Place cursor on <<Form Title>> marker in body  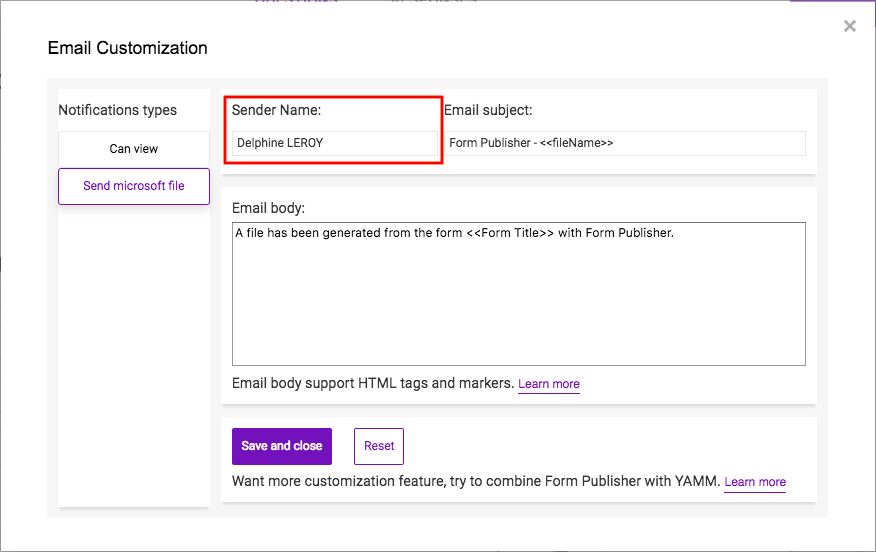(x=510, y=233)
